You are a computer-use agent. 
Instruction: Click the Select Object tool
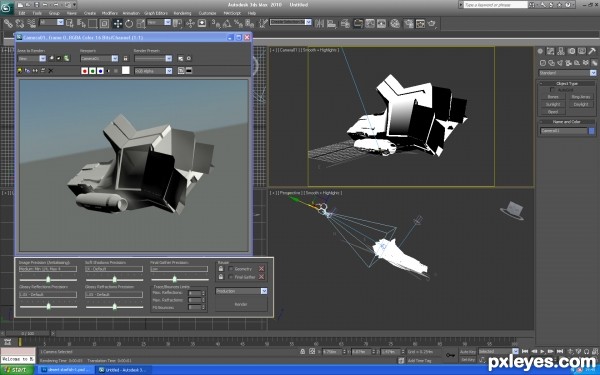70,24
